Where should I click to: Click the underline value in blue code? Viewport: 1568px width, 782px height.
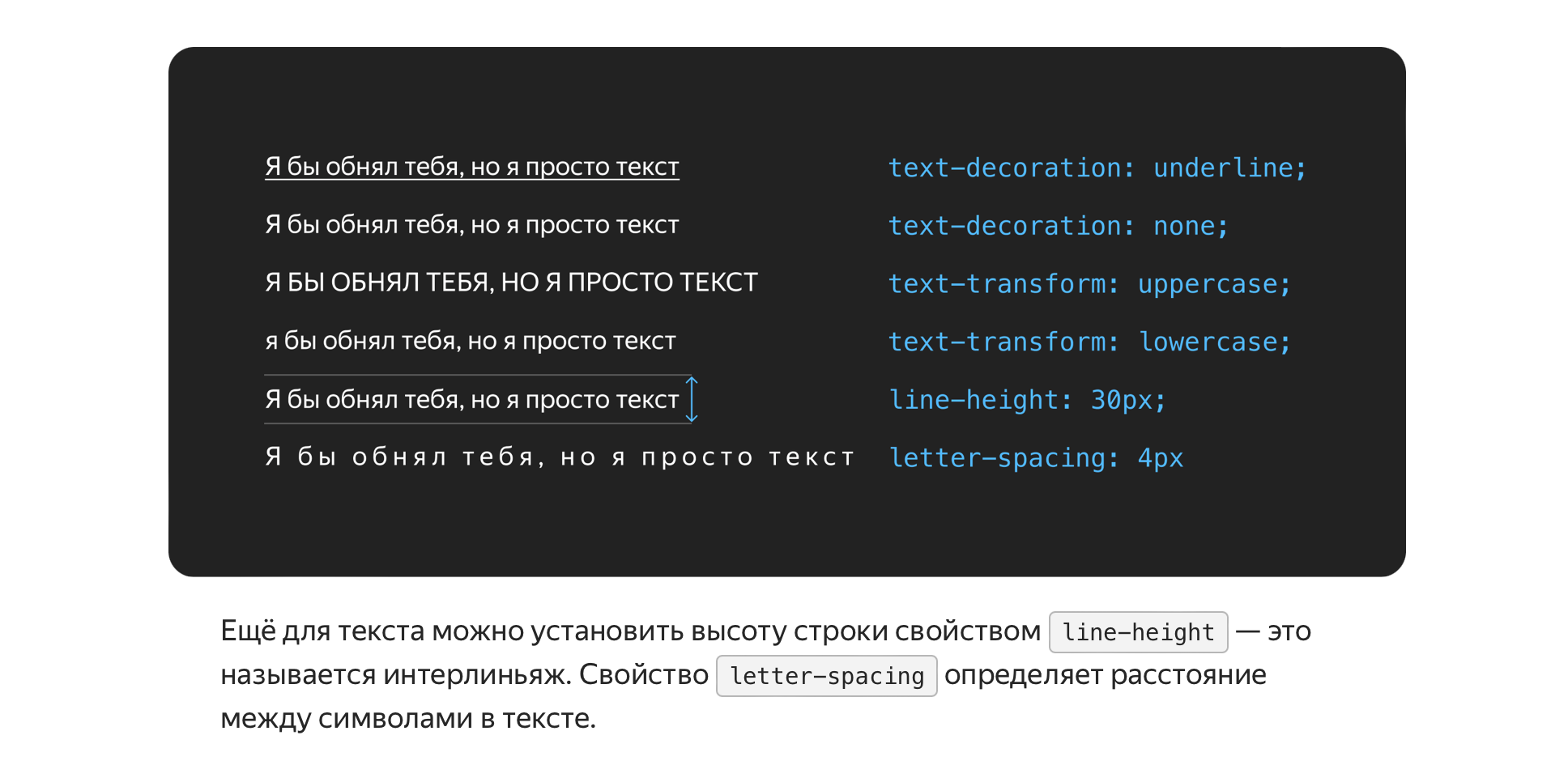tap(1225, 168)
